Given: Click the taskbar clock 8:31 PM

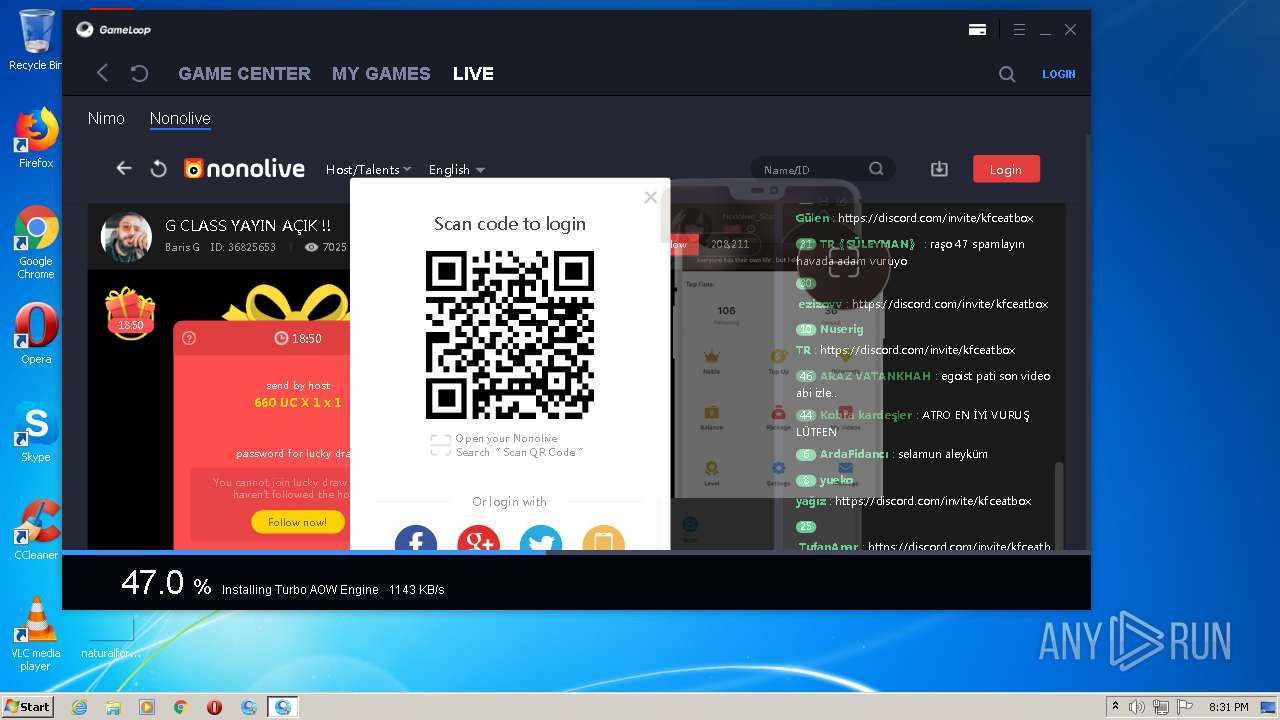Looking at the screenshot, I should pyautogui.click(x=1228, y=707).
